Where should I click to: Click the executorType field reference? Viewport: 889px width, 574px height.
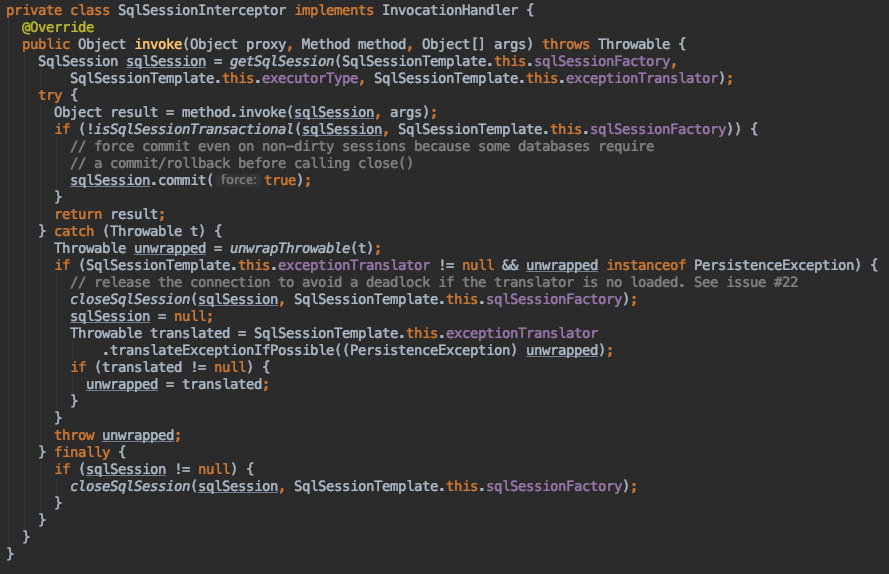point(310,78)
